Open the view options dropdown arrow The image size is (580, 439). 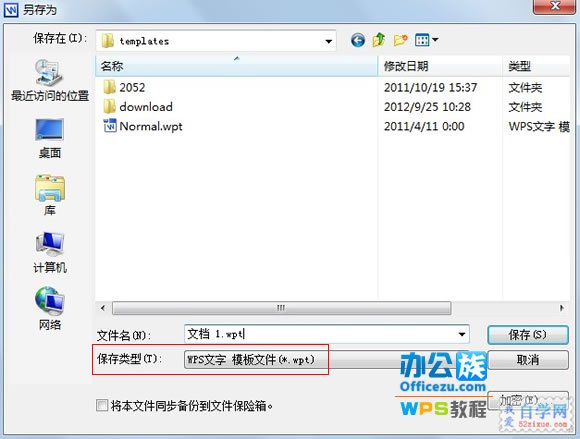point(435,40)
